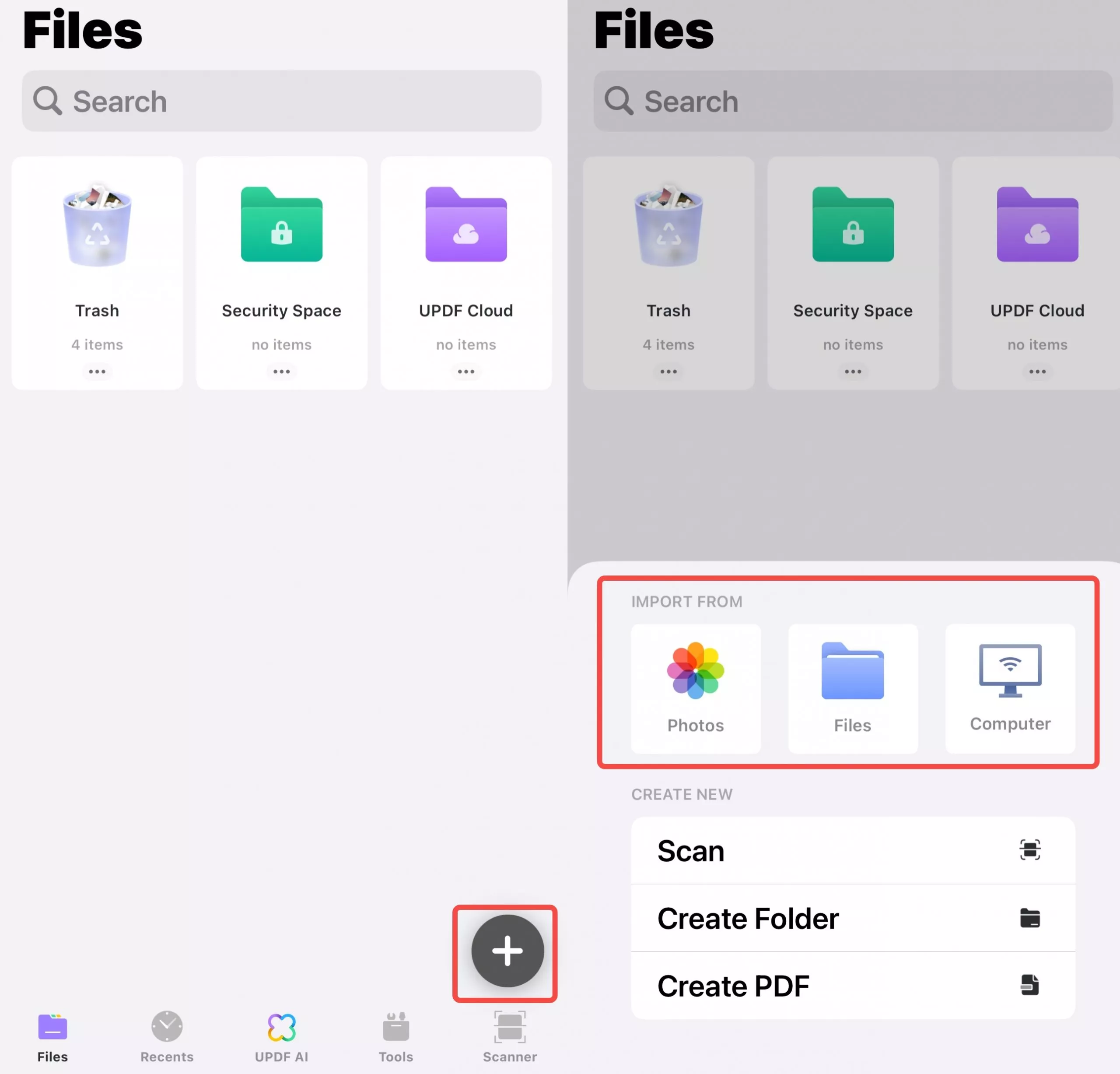
Task: Click the dimmed right Search field
Action: (852, 101)
